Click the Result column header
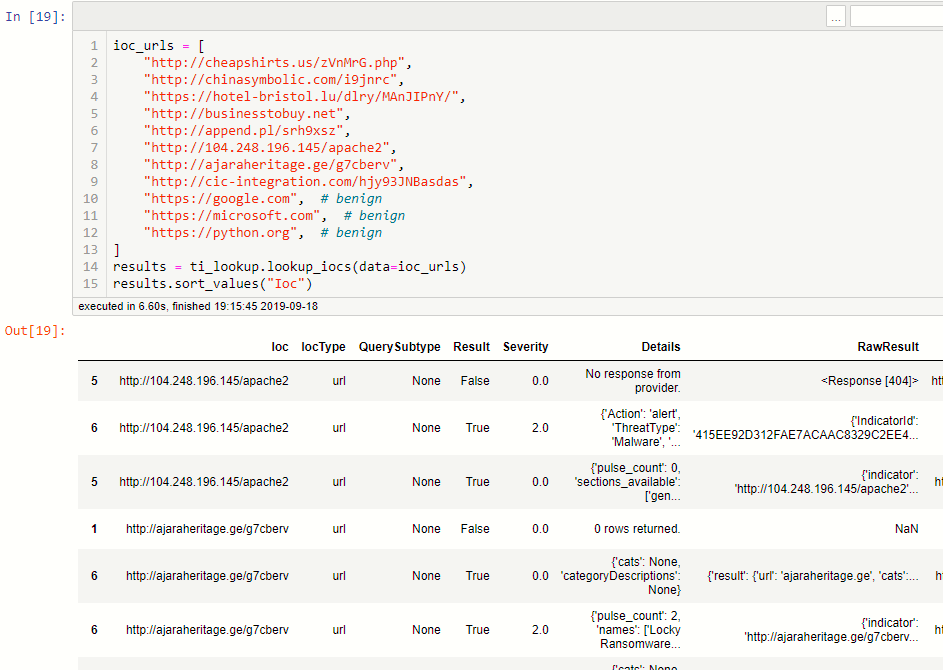Image resolution: width=943 pixels, height=670 pixels. (x=471, y=347)
